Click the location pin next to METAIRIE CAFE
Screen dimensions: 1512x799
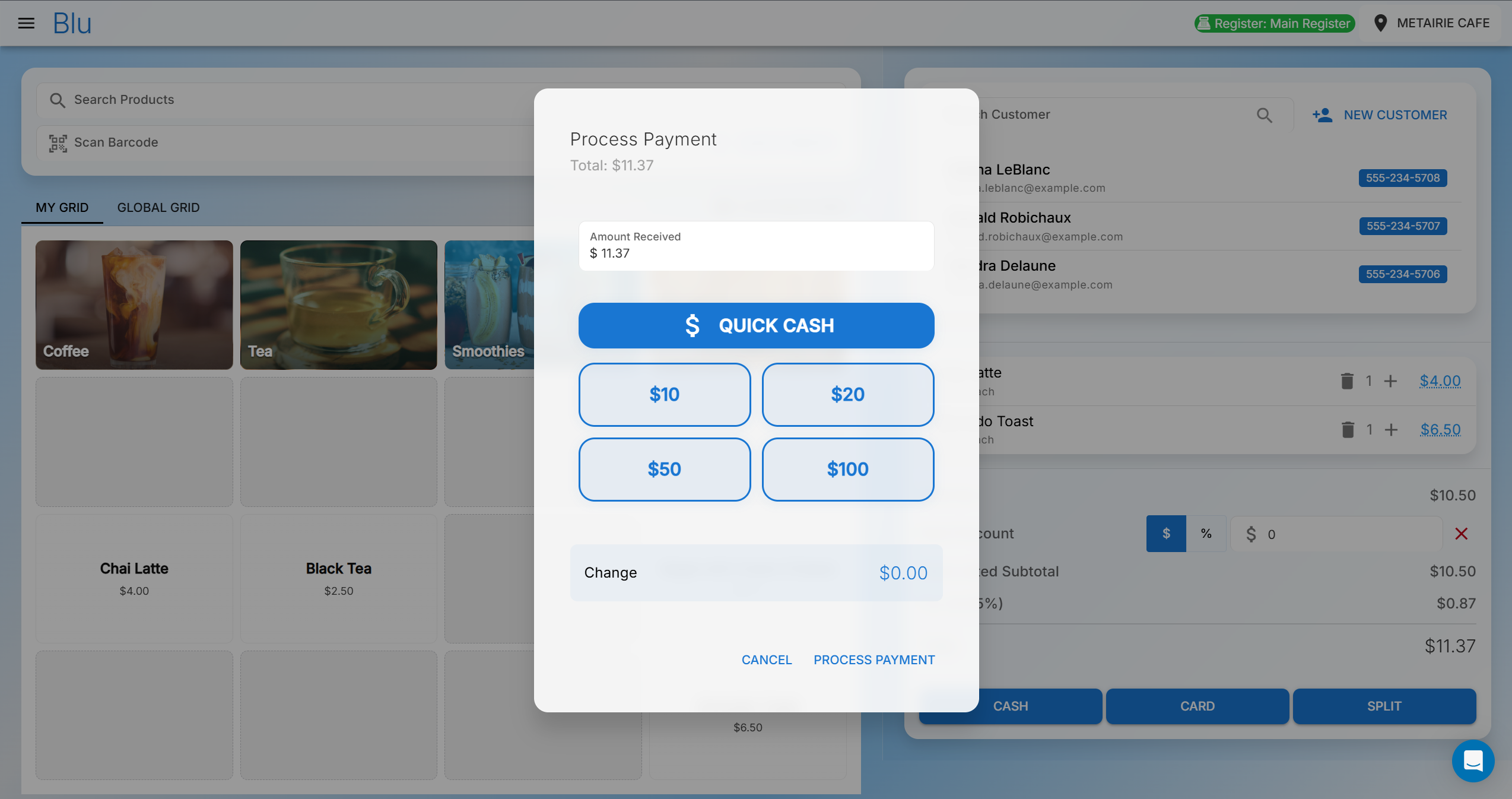pos(1381,23)
